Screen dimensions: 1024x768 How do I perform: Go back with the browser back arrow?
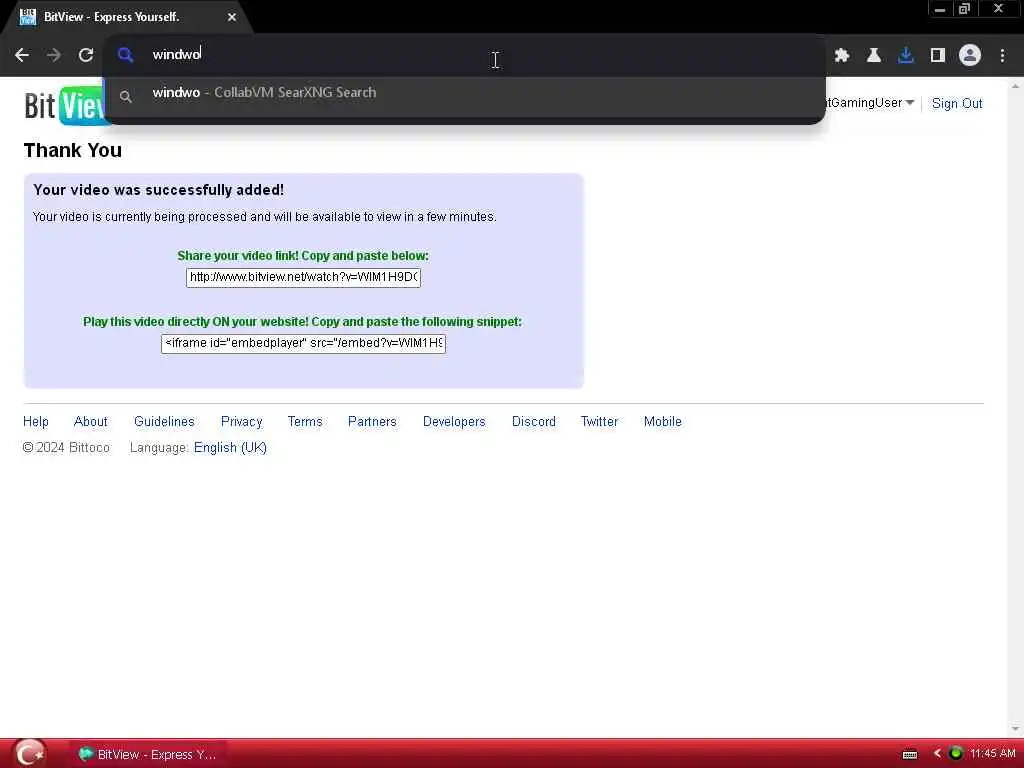(x=22, y=56)
